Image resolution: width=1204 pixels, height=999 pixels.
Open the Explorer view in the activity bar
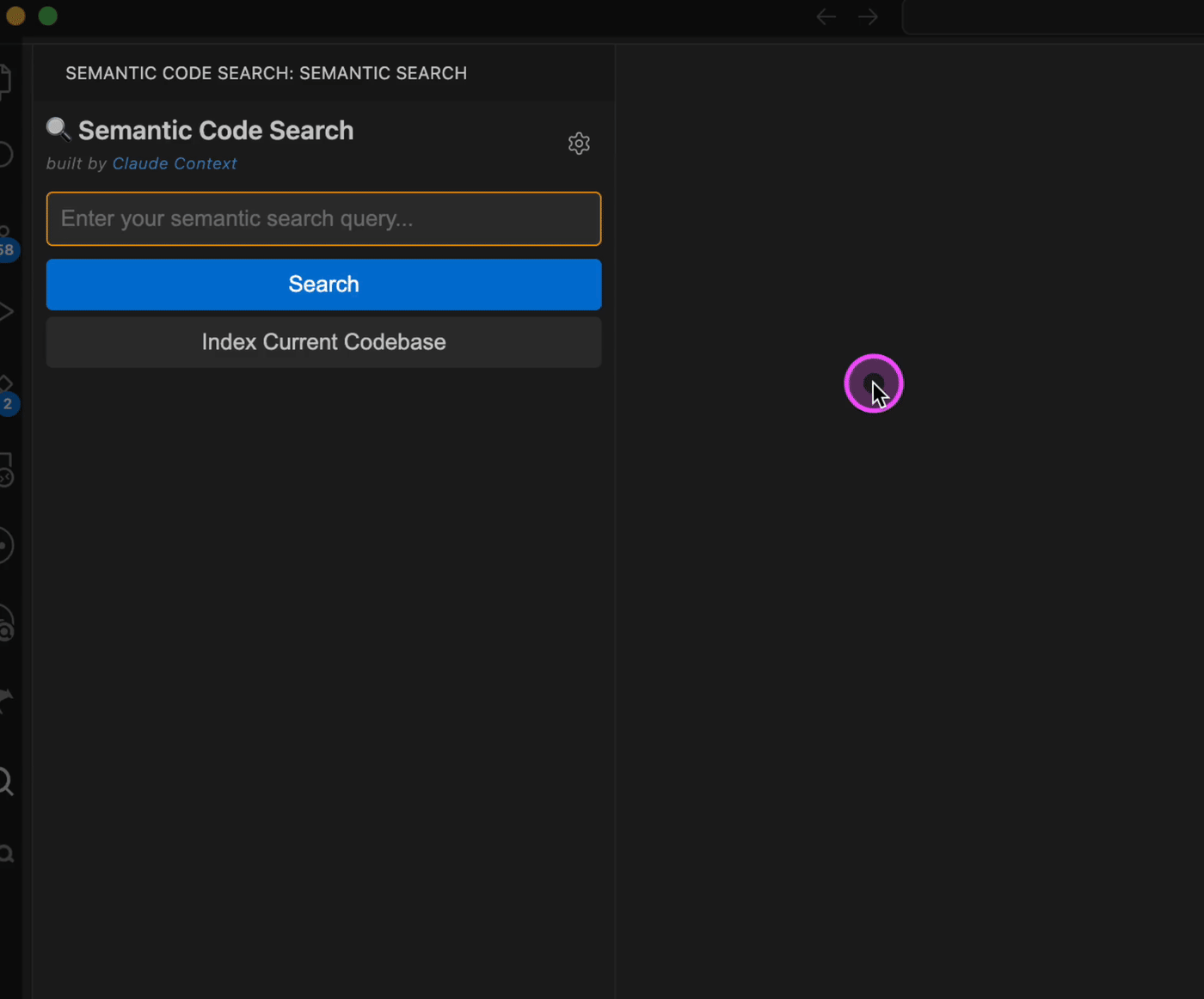coord(4,77)
